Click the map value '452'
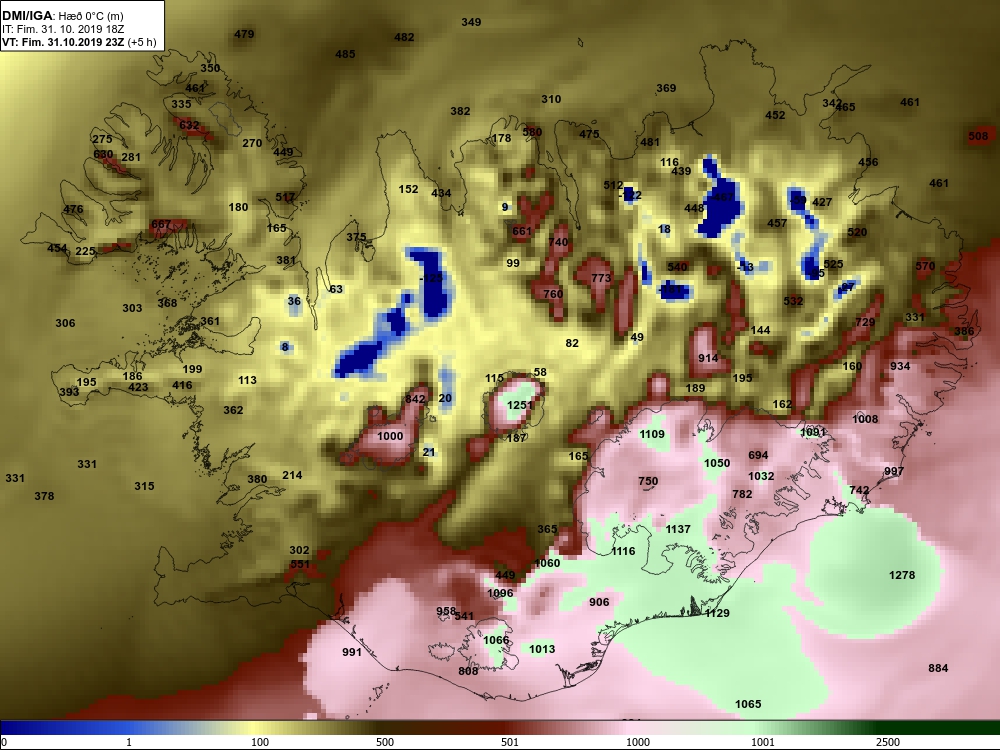1000x750 pixels. [x=775, y=115]
